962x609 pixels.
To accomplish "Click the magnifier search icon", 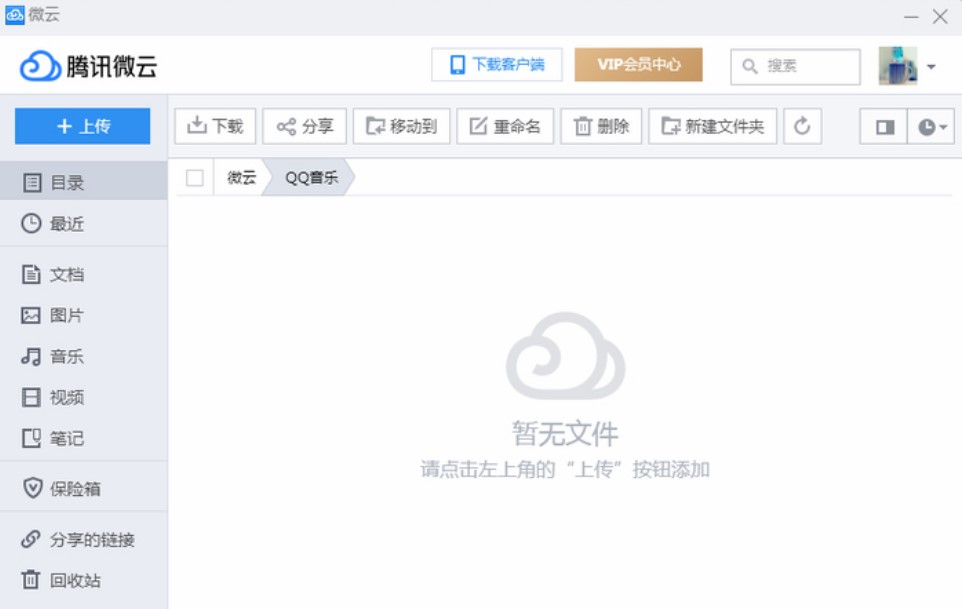I will coord(749,66).
